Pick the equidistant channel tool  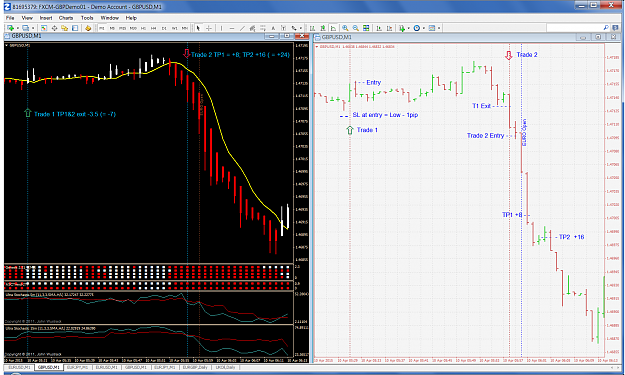(252, 28)
